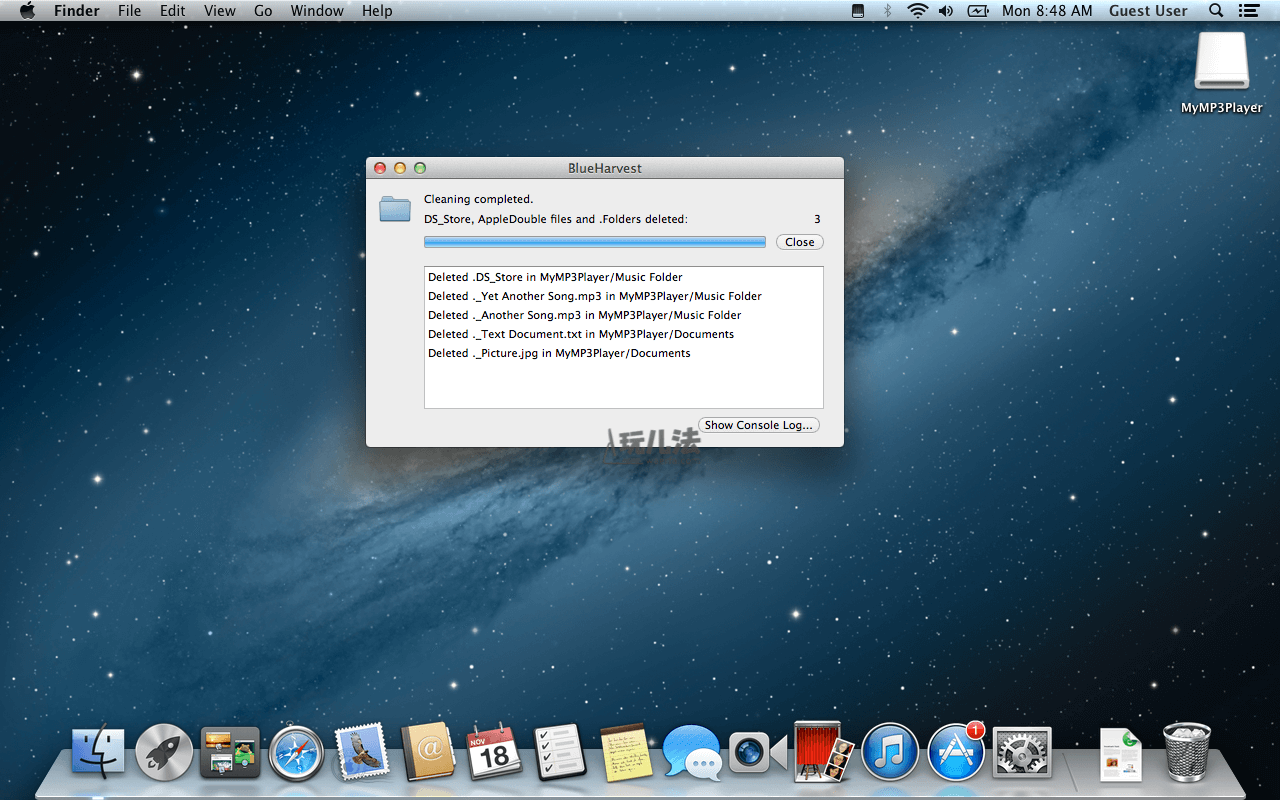Open the Guest User account menu
The height and width of the screenshot is (800, 1280).
tap(1148, 11)
